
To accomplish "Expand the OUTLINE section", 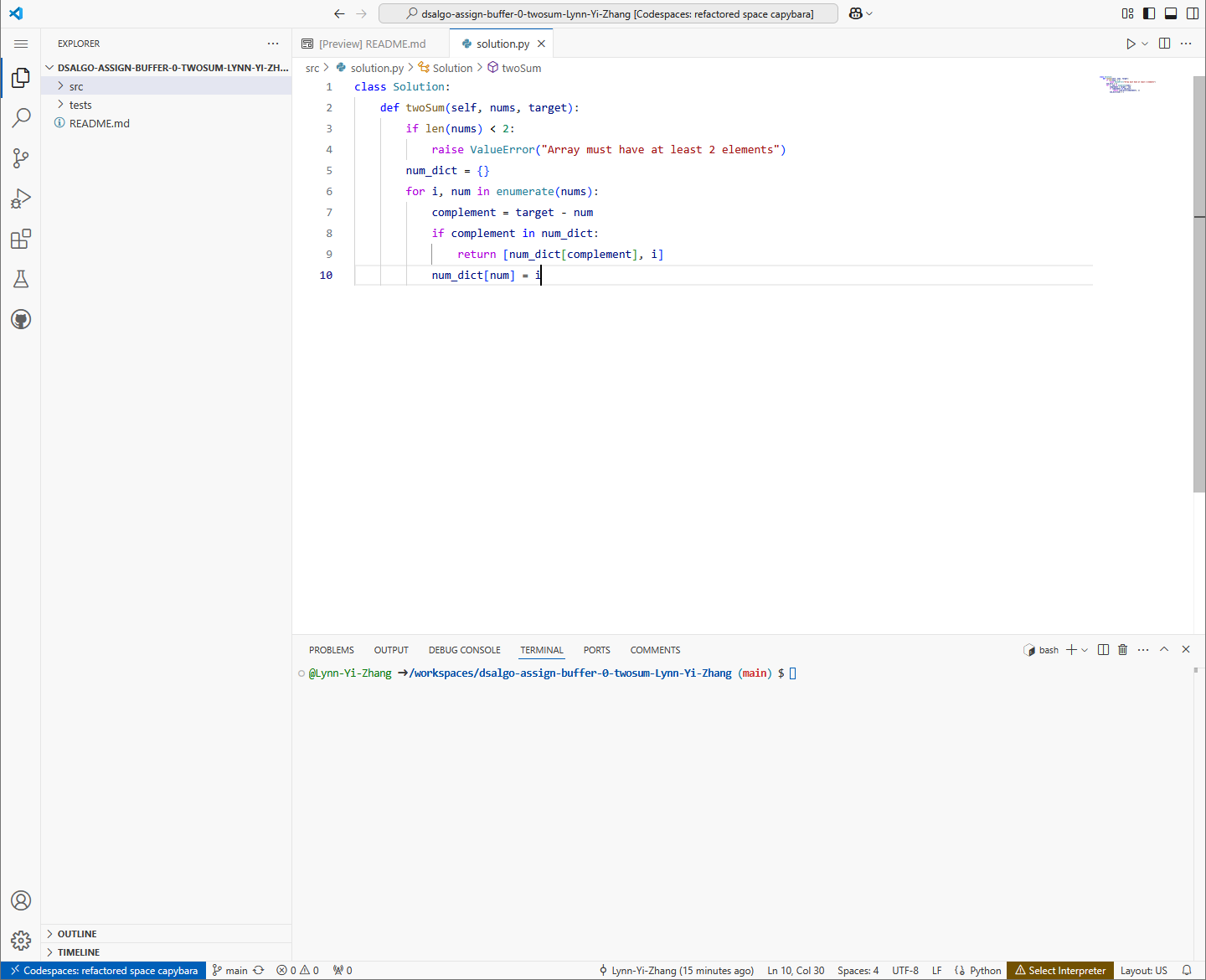I will pyautogui.click(x=77, y=934).
